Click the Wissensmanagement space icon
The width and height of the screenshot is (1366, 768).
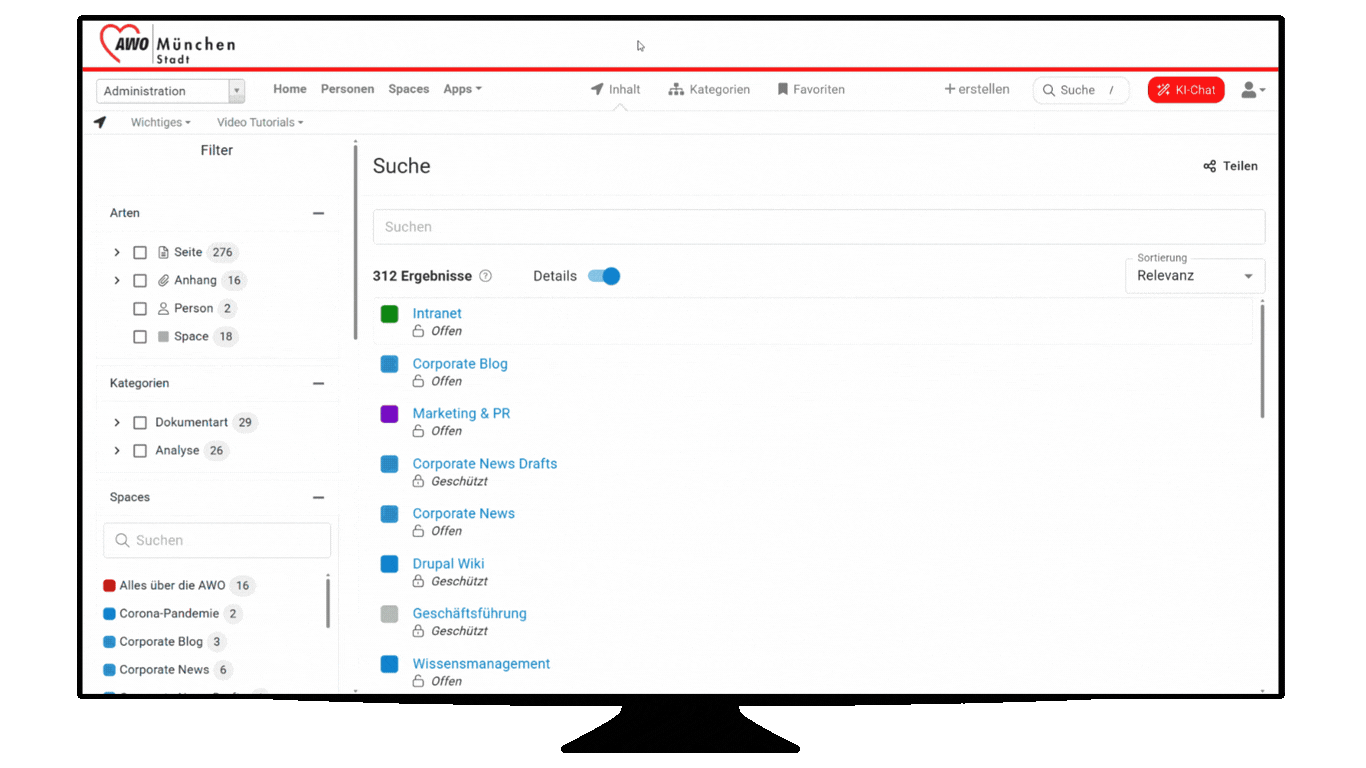pos(390,664)
